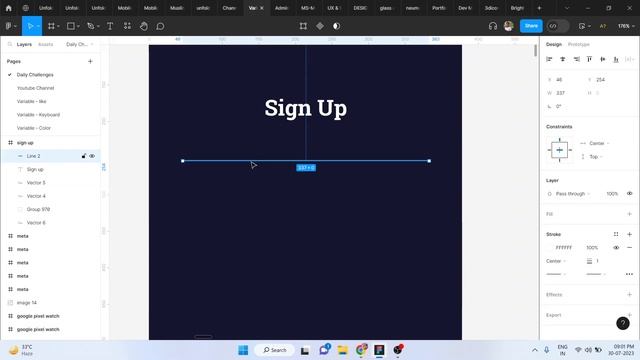Select the Text tool

tap(110, 26)
